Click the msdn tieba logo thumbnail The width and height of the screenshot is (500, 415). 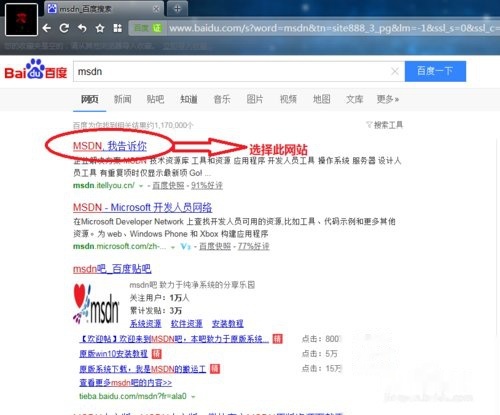96,304
